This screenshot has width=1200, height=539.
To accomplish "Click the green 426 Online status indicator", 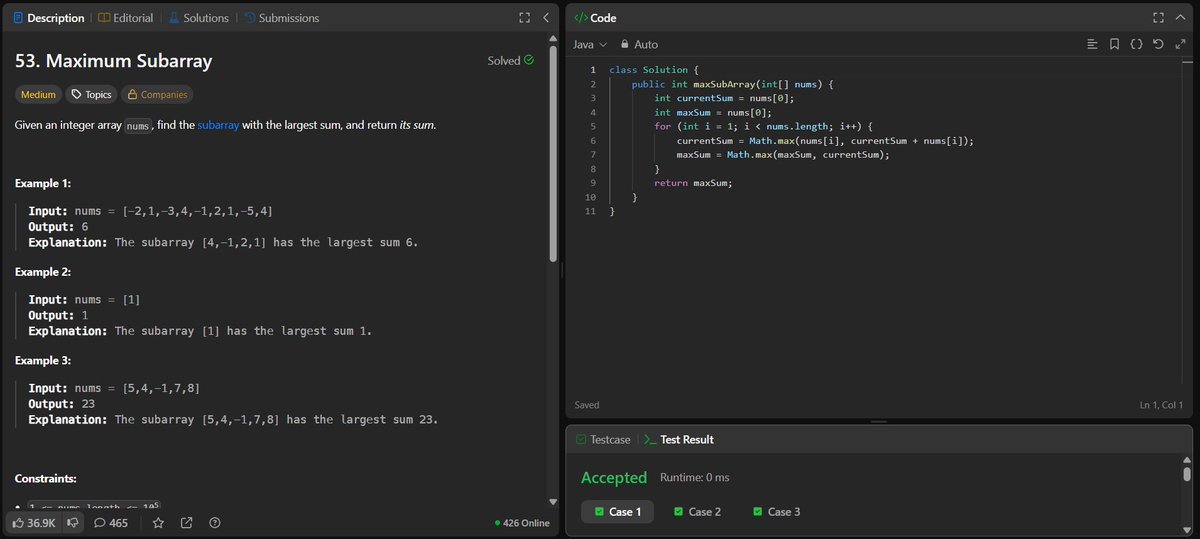I will click(x=522, y=523).
